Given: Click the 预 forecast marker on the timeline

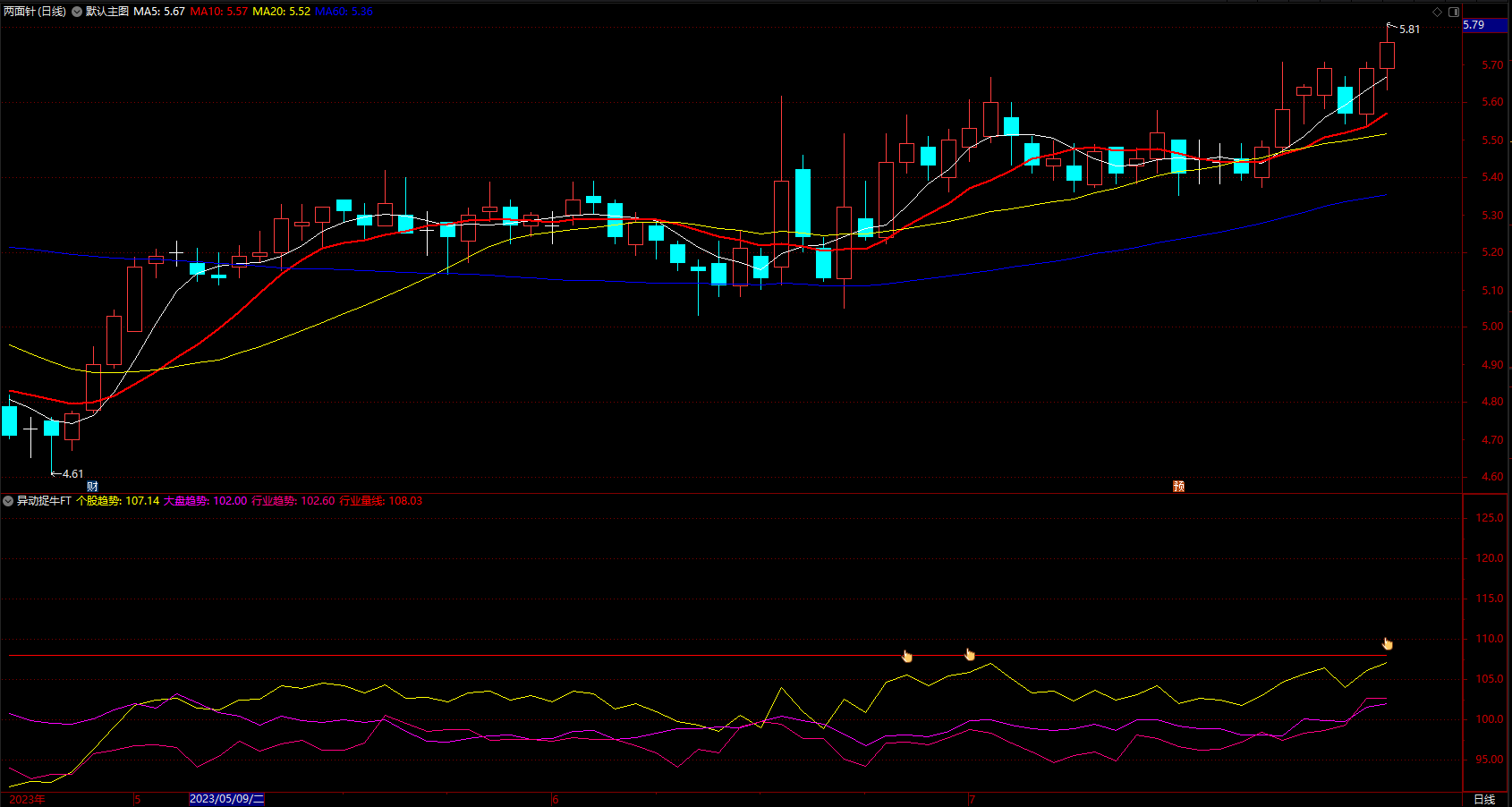Looking at the screenshot, I should pos(1178,486).
